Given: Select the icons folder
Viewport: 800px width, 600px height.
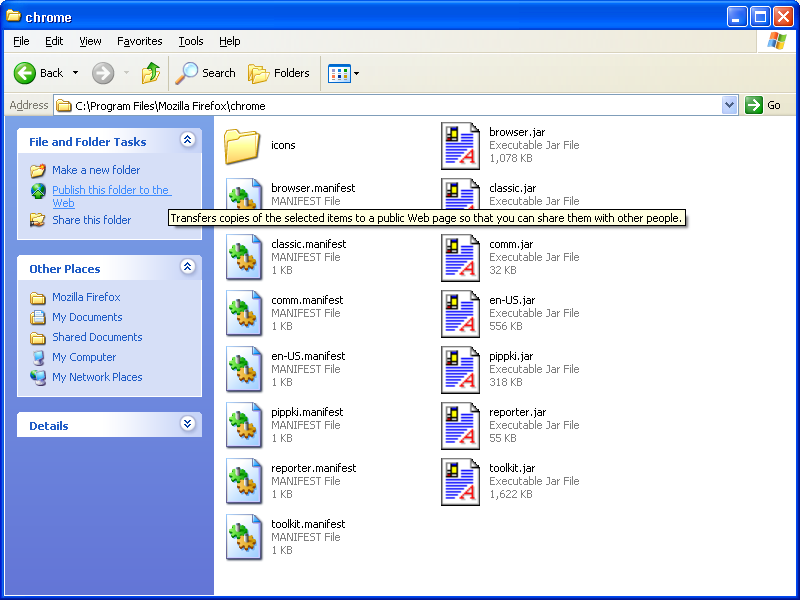Looking at the screenshot, I should point(242,145).
